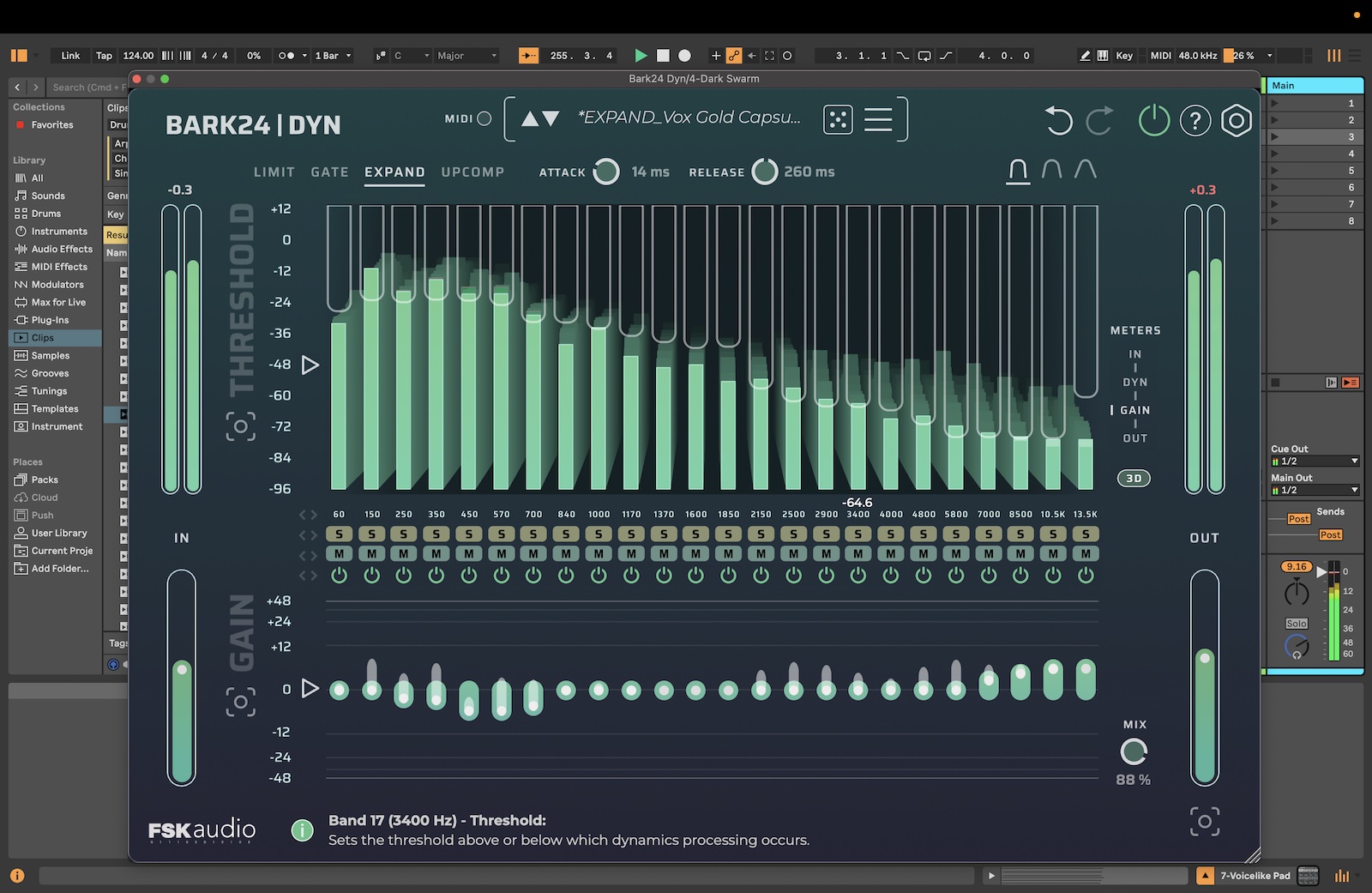Open the preset list menu icon
Image resolution: width=1372 pixels, height=893 pixels.
pyautogui.click(x=878, y=119)
